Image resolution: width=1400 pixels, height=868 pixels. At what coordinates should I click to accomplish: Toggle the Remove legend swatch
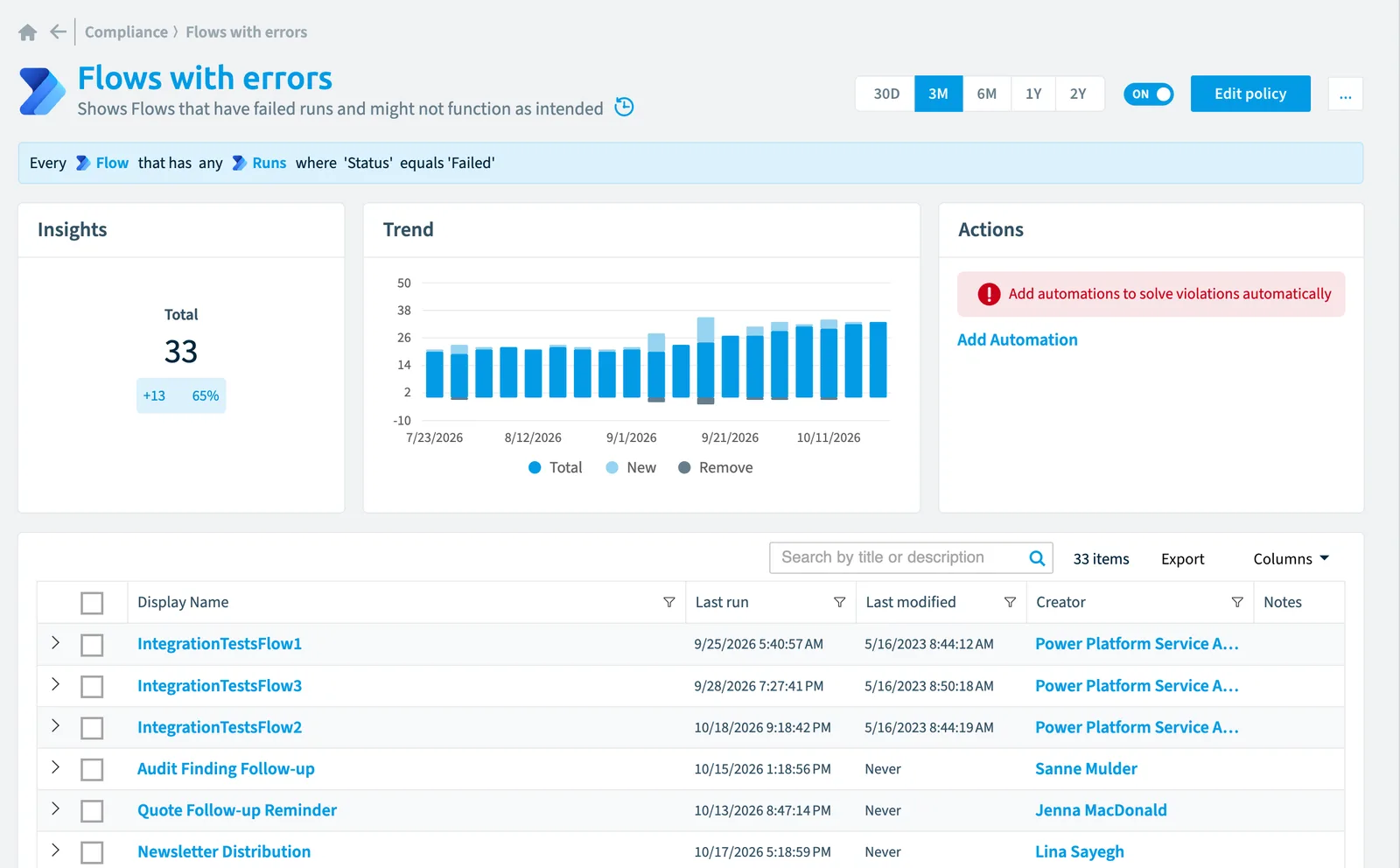[x=684, y=467]
